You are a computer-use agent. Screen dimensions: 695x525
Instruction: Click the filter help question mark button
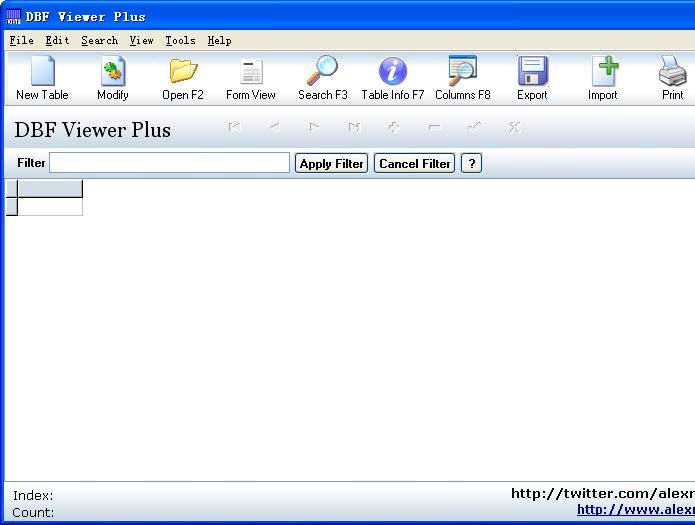pos(472,163)
